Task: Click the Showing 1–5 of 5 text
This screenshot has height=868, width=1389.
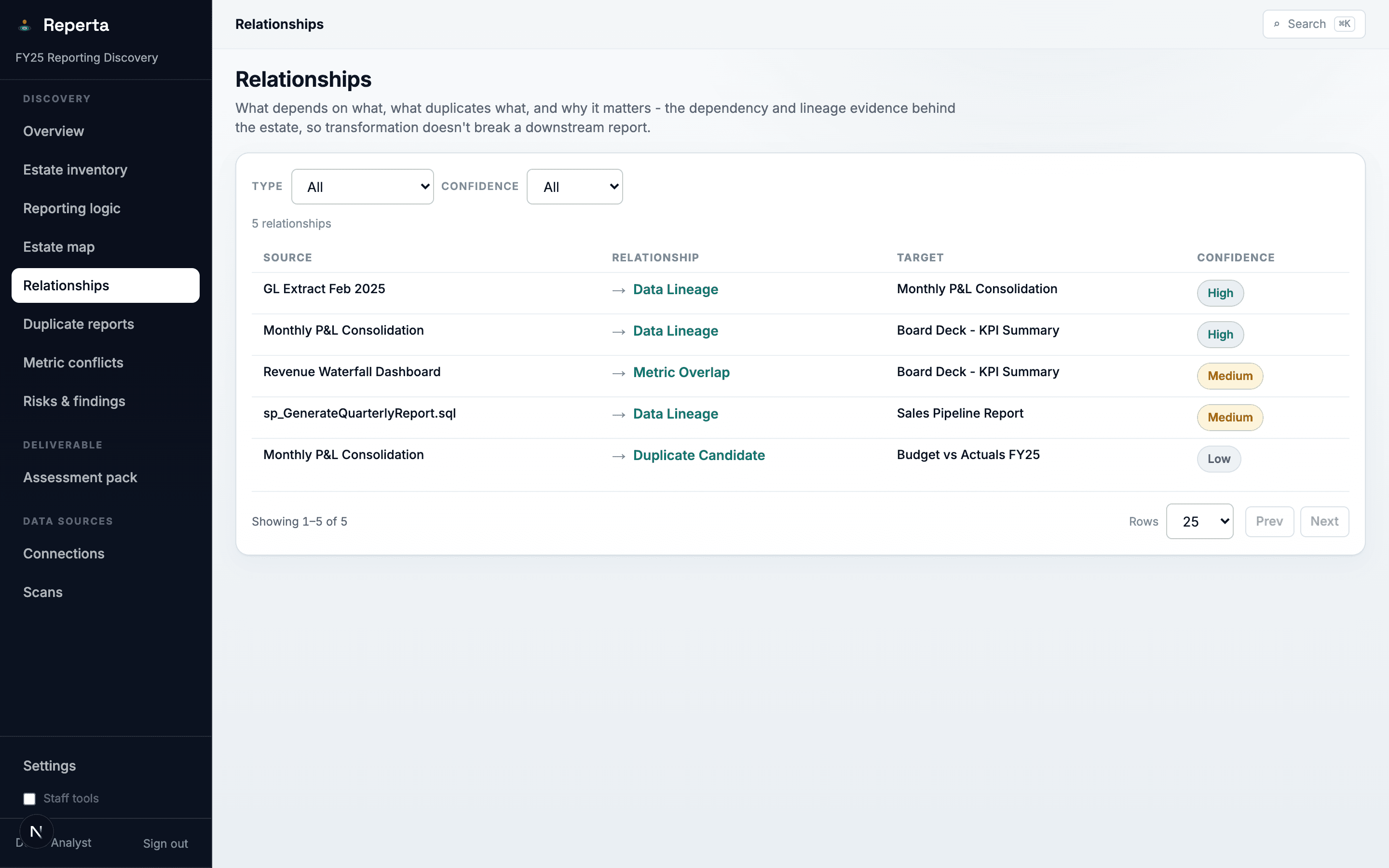Action: (299, 521)
